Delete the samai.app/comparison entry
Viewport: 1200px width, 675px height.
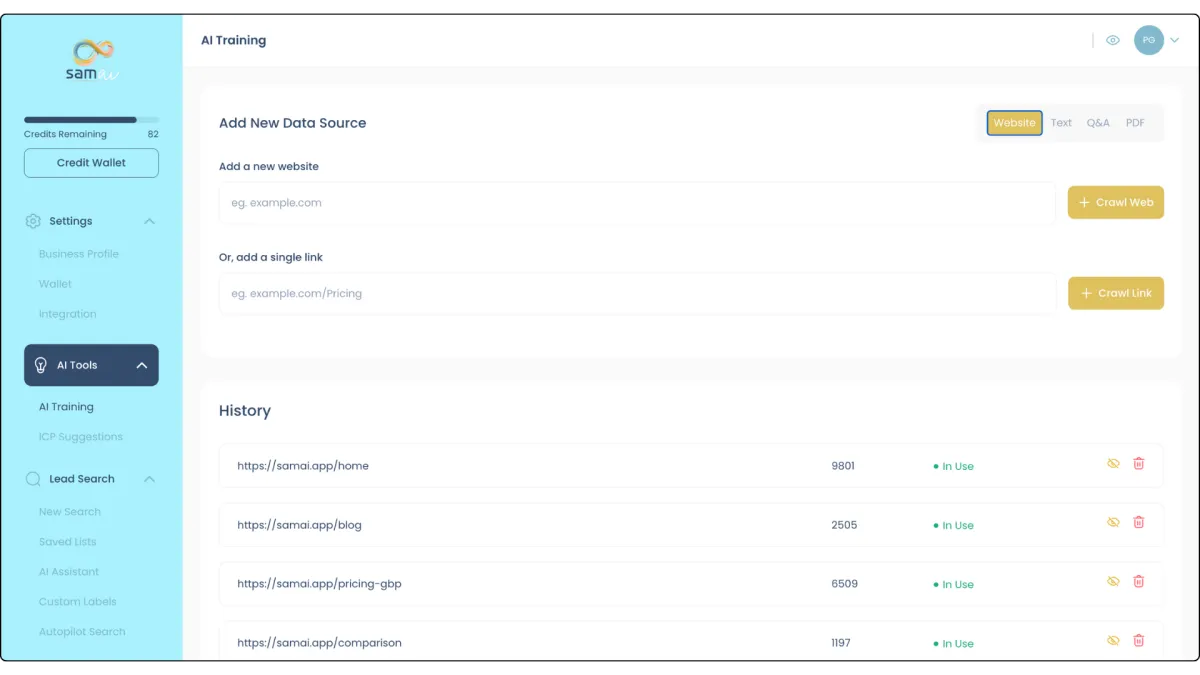tap(1138, 641)
